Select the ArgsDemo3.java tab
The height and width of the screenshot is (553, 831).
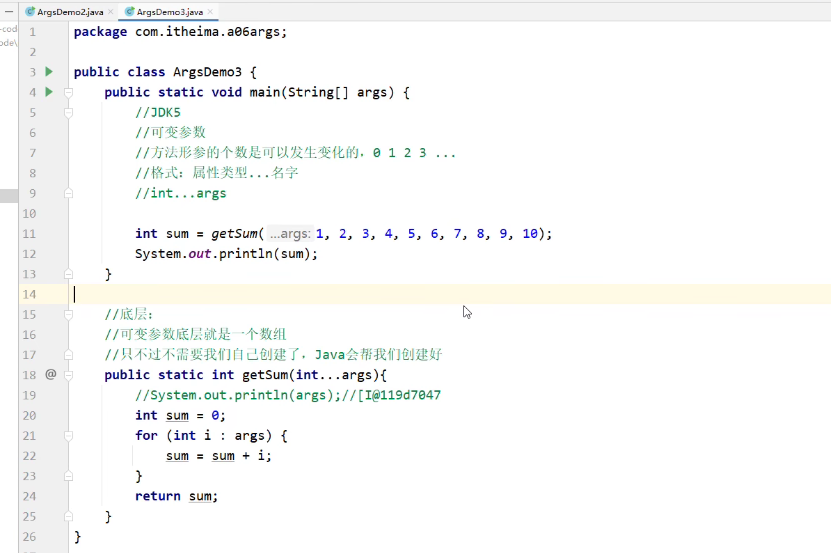coord(170,12)
